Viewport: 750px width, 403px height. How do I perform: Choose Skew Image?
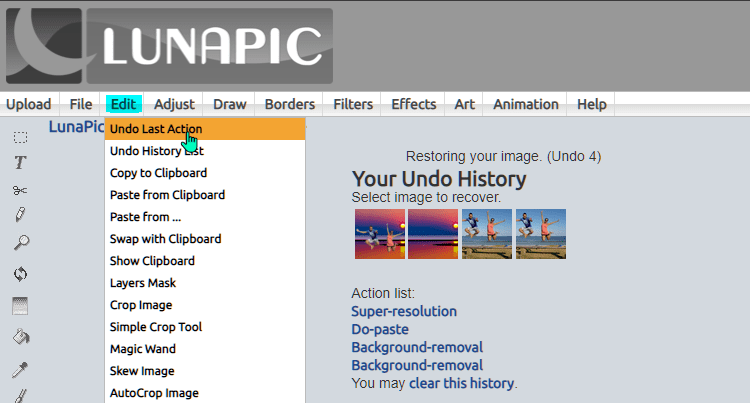[x=205, y=371]
